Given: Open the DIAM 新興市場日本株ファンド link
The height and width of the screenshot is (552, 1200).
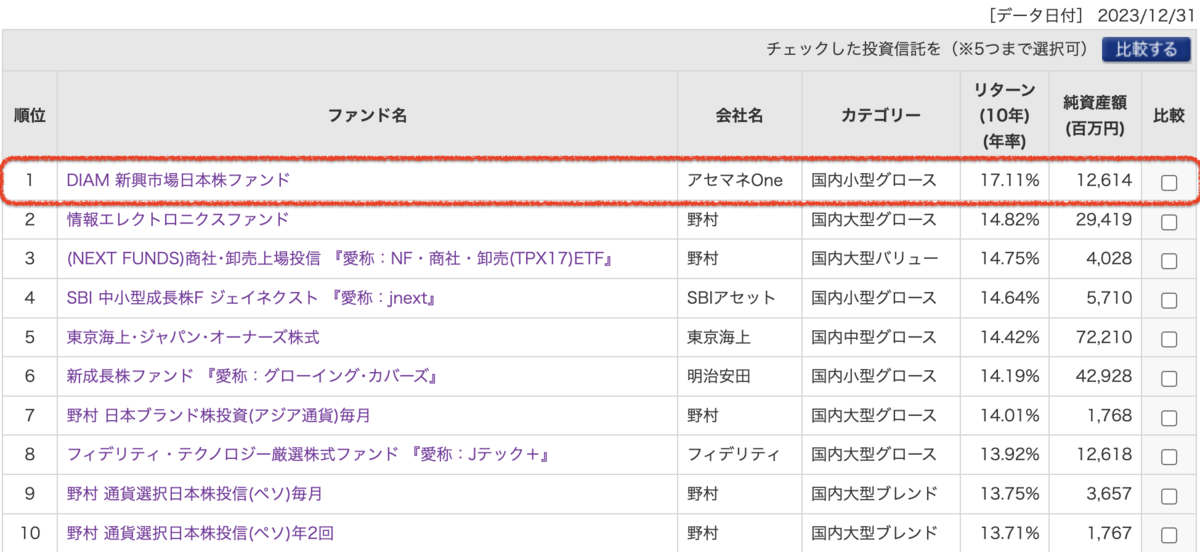Looking at the screenshot, I should (178, 180).
